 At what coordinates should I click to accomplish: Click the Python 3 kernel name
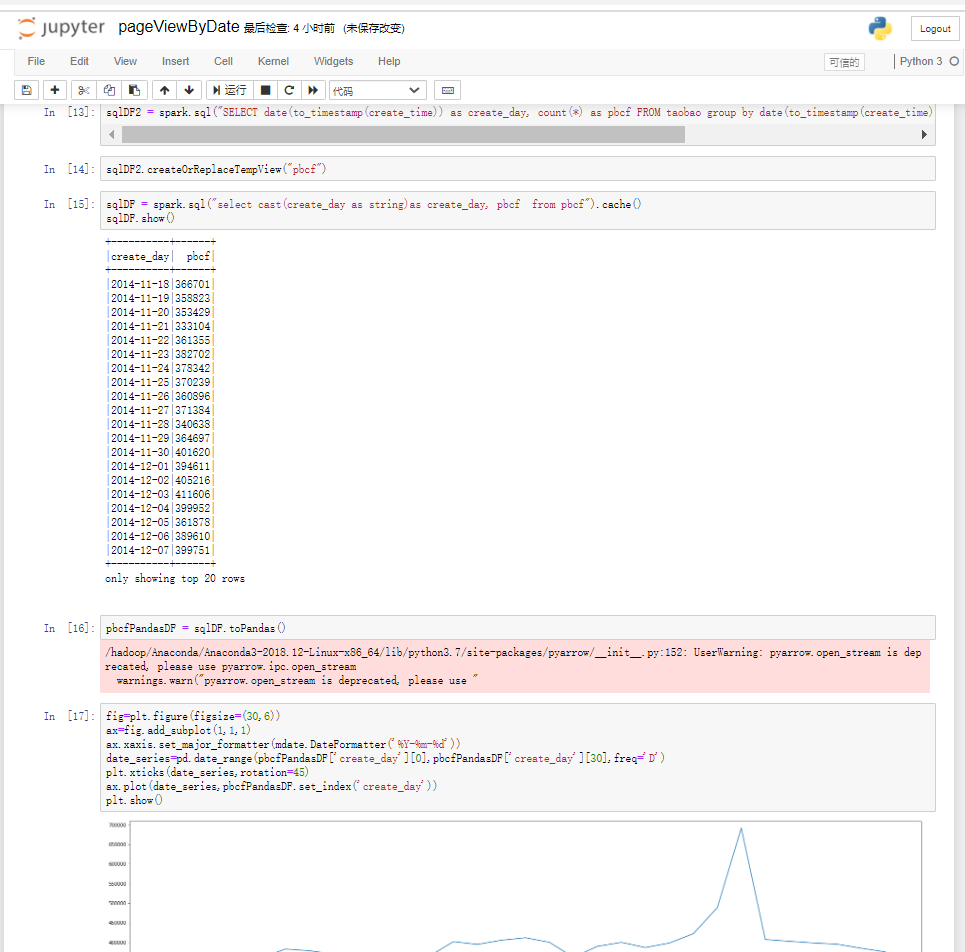(921, 62)
